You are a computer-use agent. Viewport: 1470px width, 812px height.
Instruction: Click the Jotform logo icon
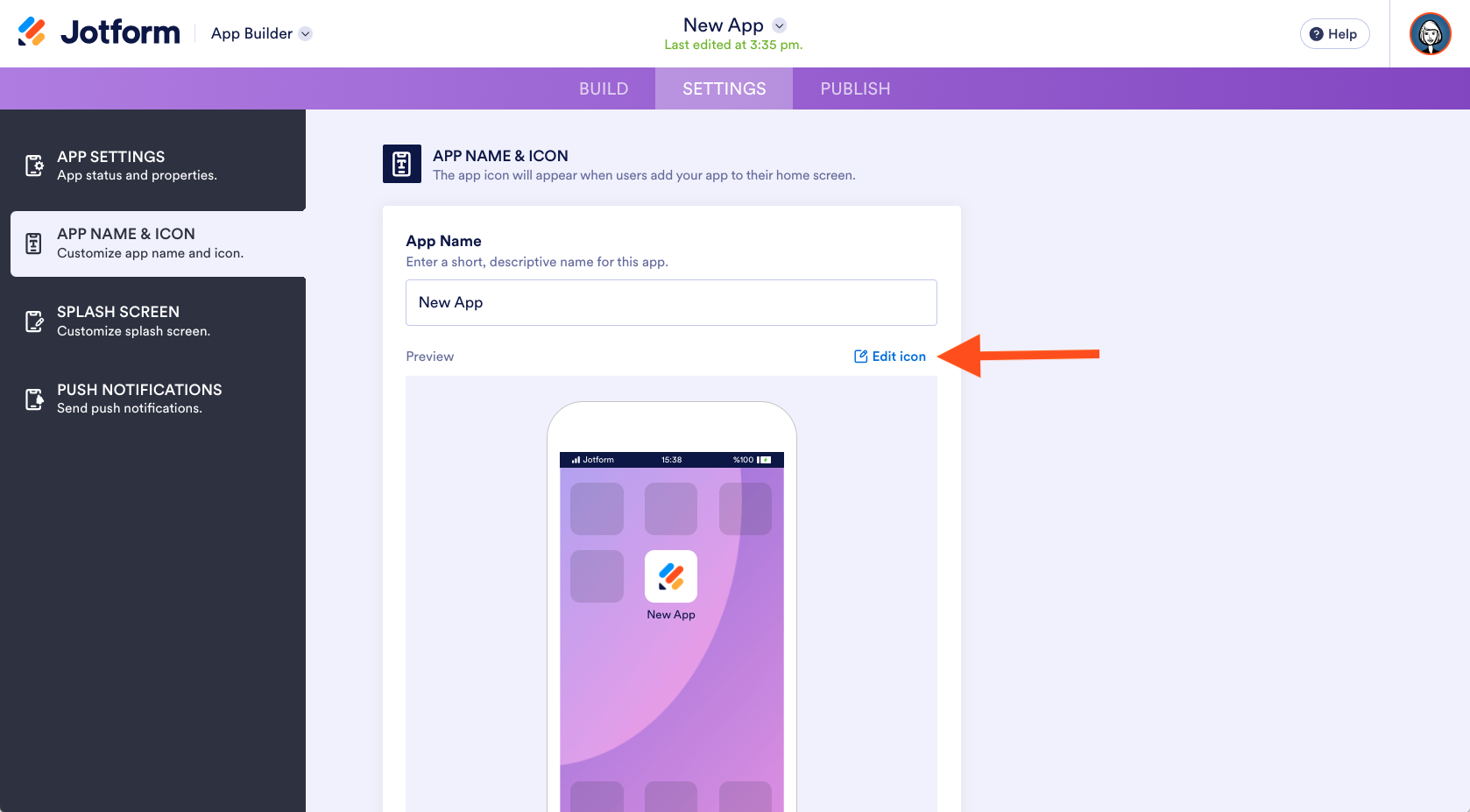click(32, 32)
